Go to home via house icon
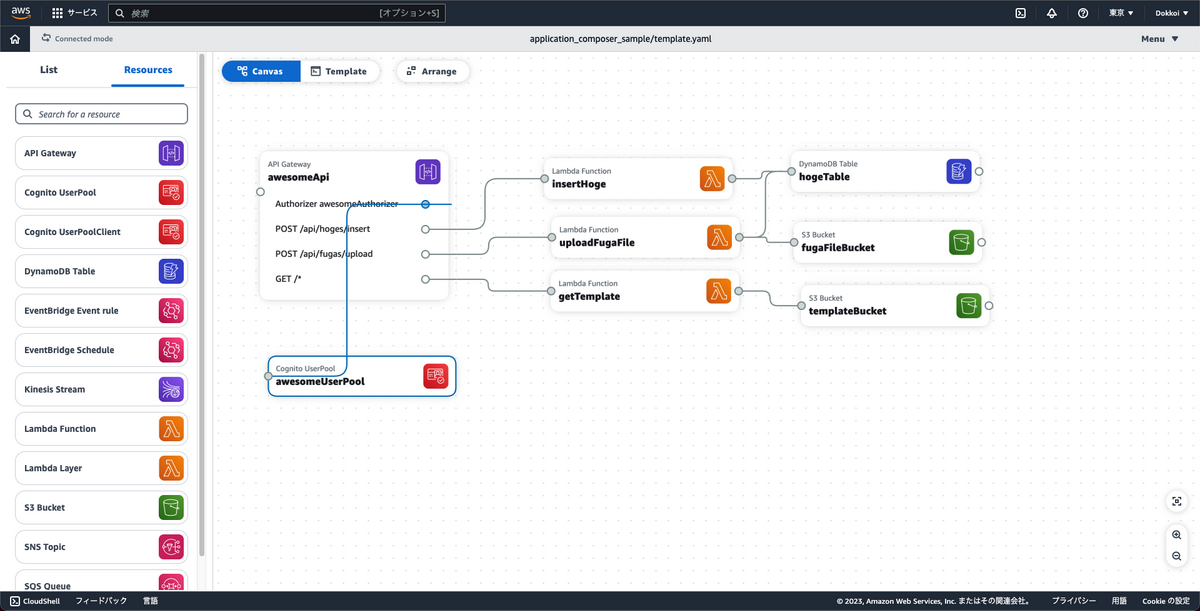This screenshot has width=1200, height=611. [x=14, y=39]
